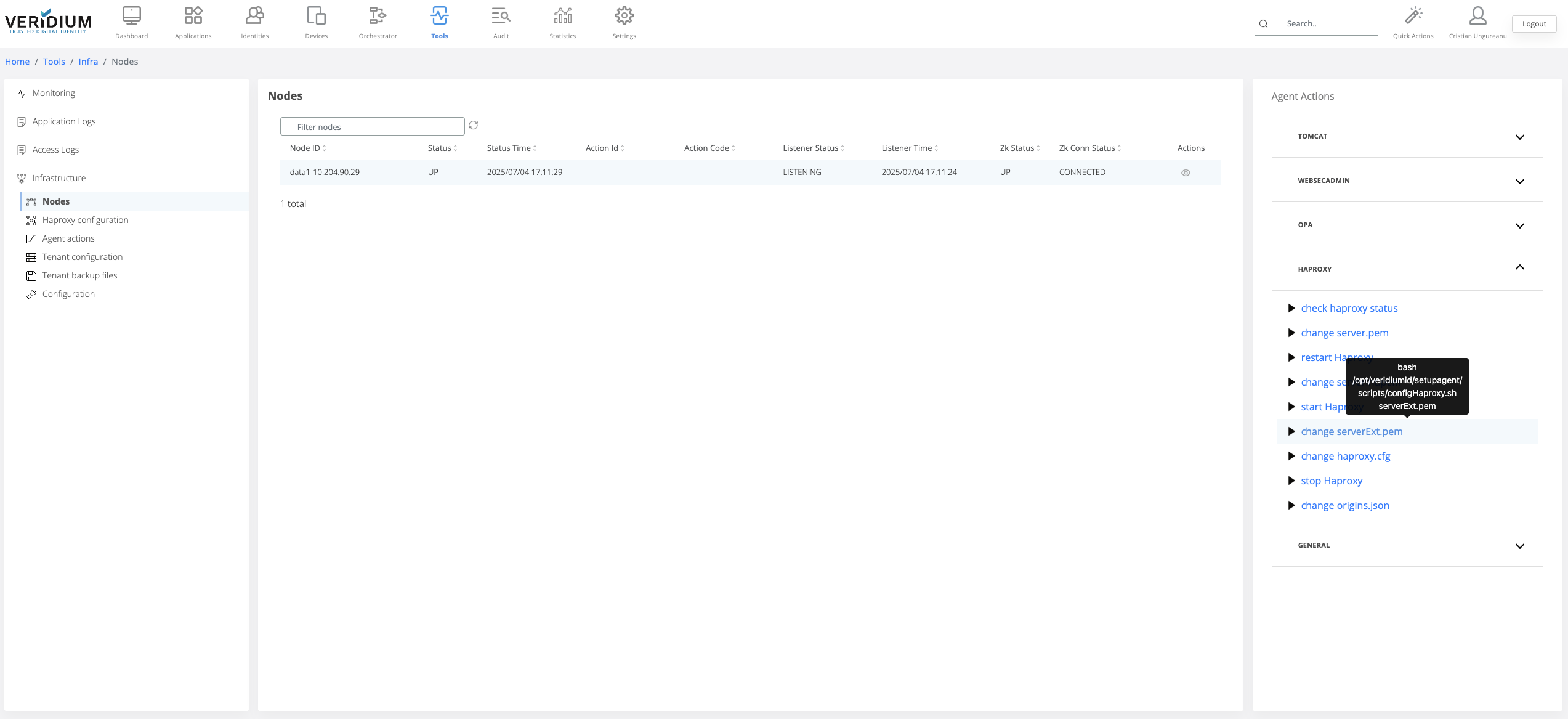Open the Devices icon
The height and width of the screenshot is (719, 1568).
[316, 16]
